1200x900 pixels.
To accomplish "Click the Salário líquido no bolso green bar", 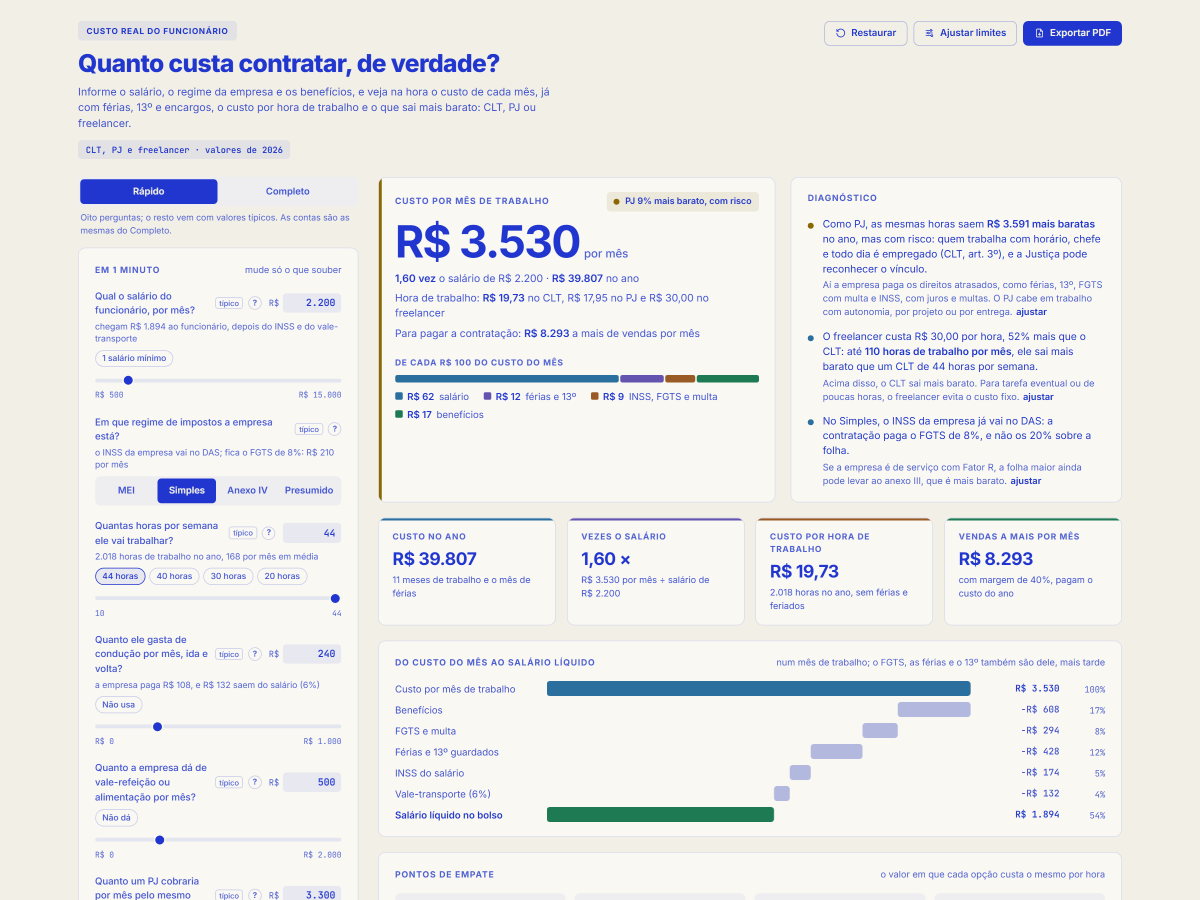I will [660, 815].
